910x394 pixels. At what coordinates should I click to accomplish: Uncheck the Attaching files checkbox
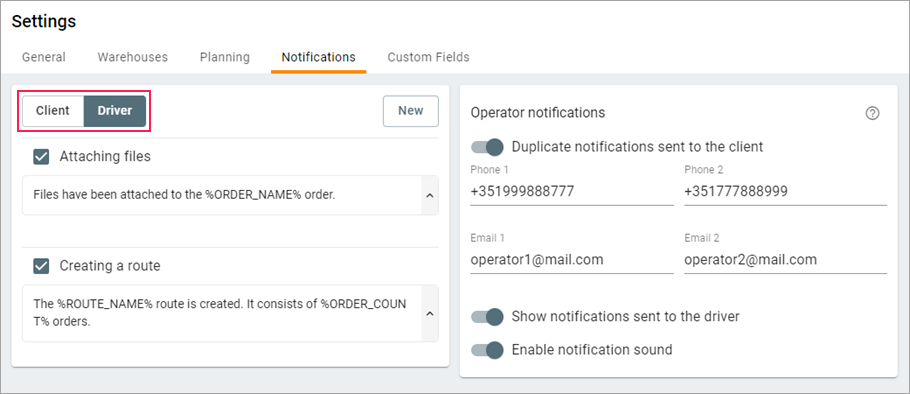coord(41,157)
